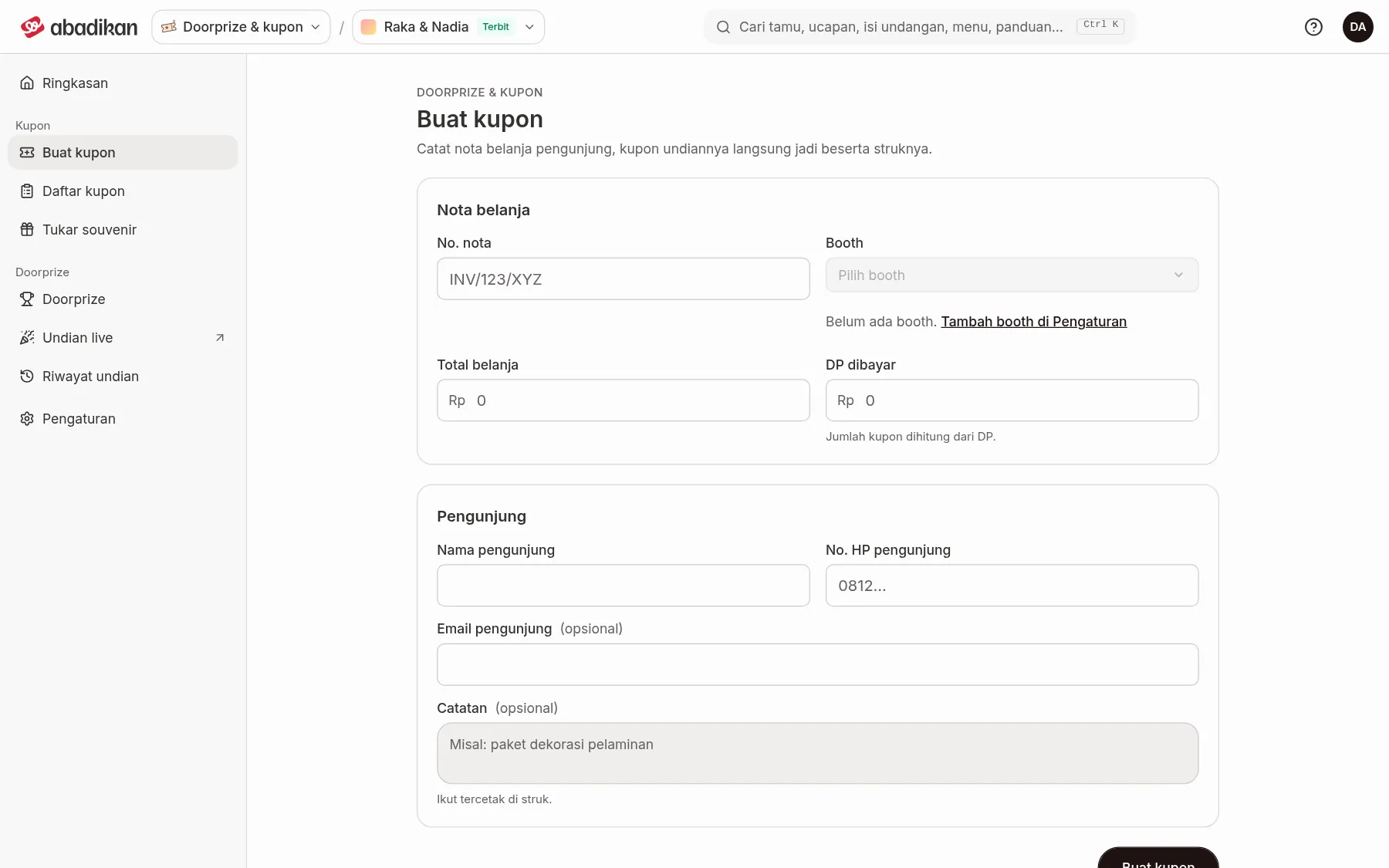The image size is (1389, 868).
Task: Click the Pengunjung section heading
Action: point(482,516)
